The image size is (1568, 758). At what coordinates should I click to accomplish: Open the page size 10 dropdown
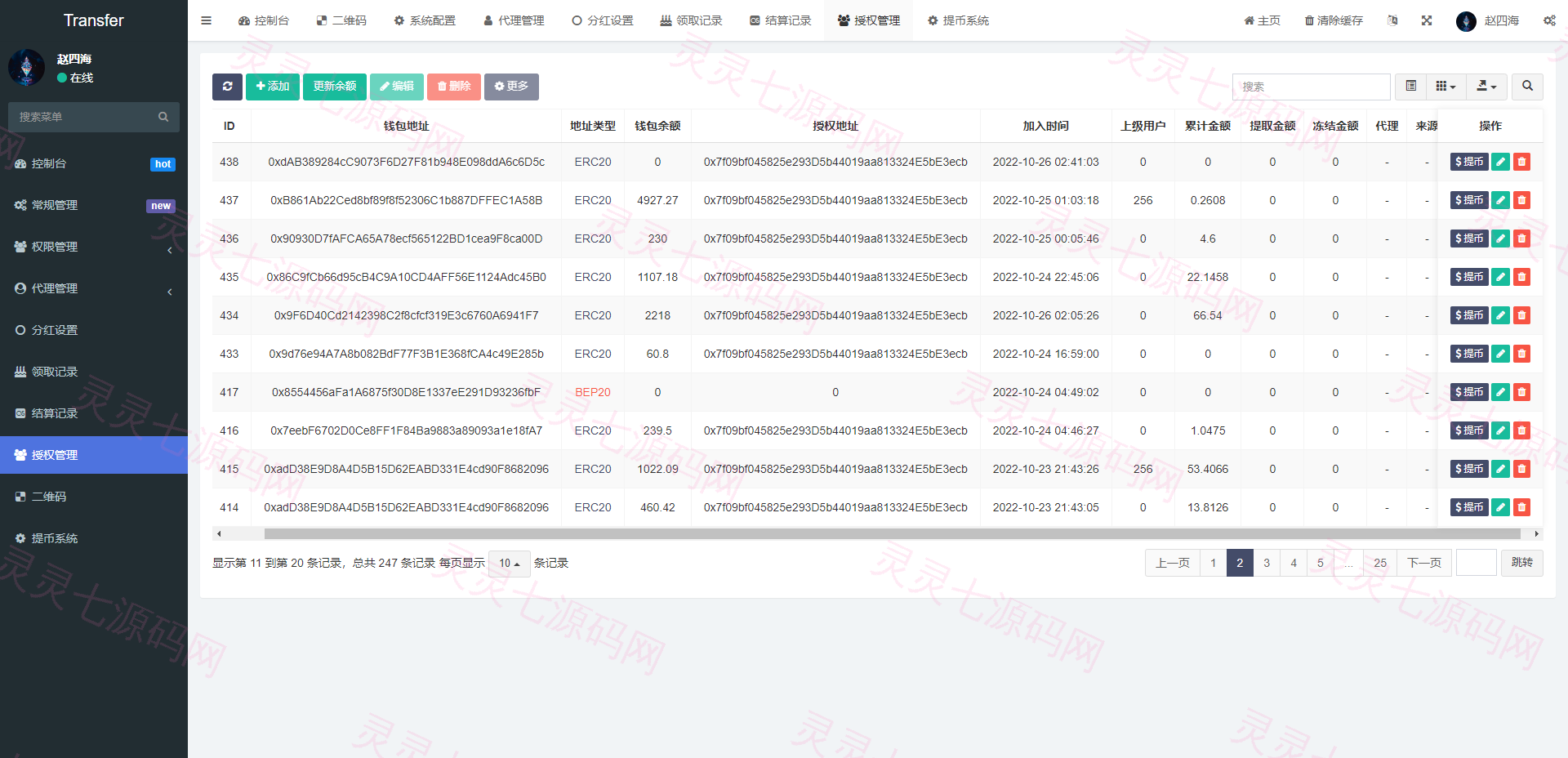(510, 564)
